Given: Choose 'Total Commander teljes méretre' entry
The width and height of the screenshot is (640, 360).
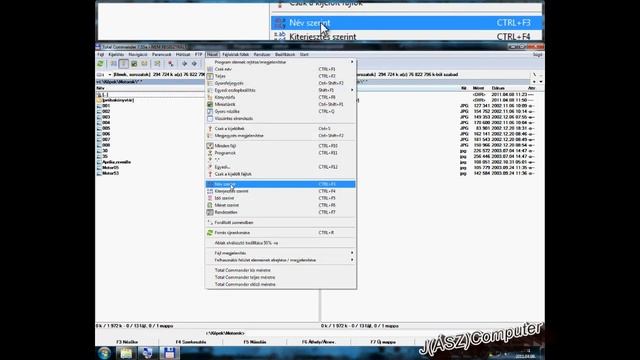Looking at the screenshot, I should [280, 277].
